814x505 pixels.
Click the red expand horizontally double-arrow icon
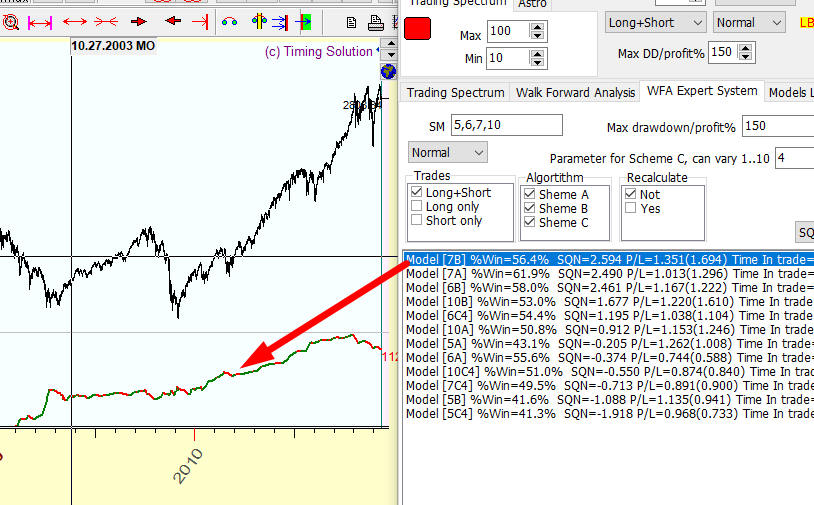coord(75,21)
